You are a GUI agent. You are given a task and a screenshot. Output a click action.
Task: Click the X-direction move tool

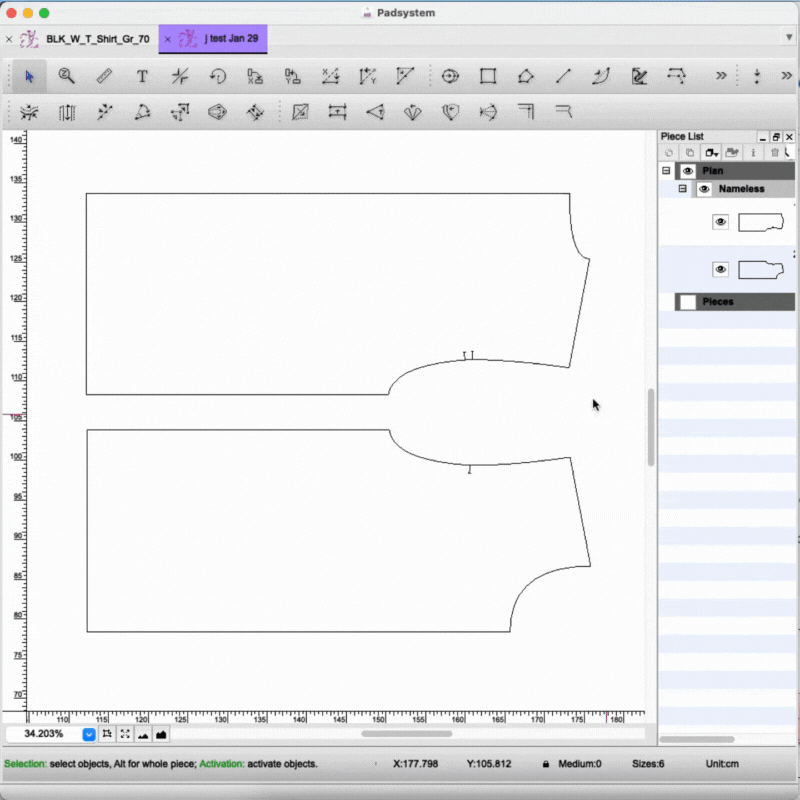coord(255,77)
